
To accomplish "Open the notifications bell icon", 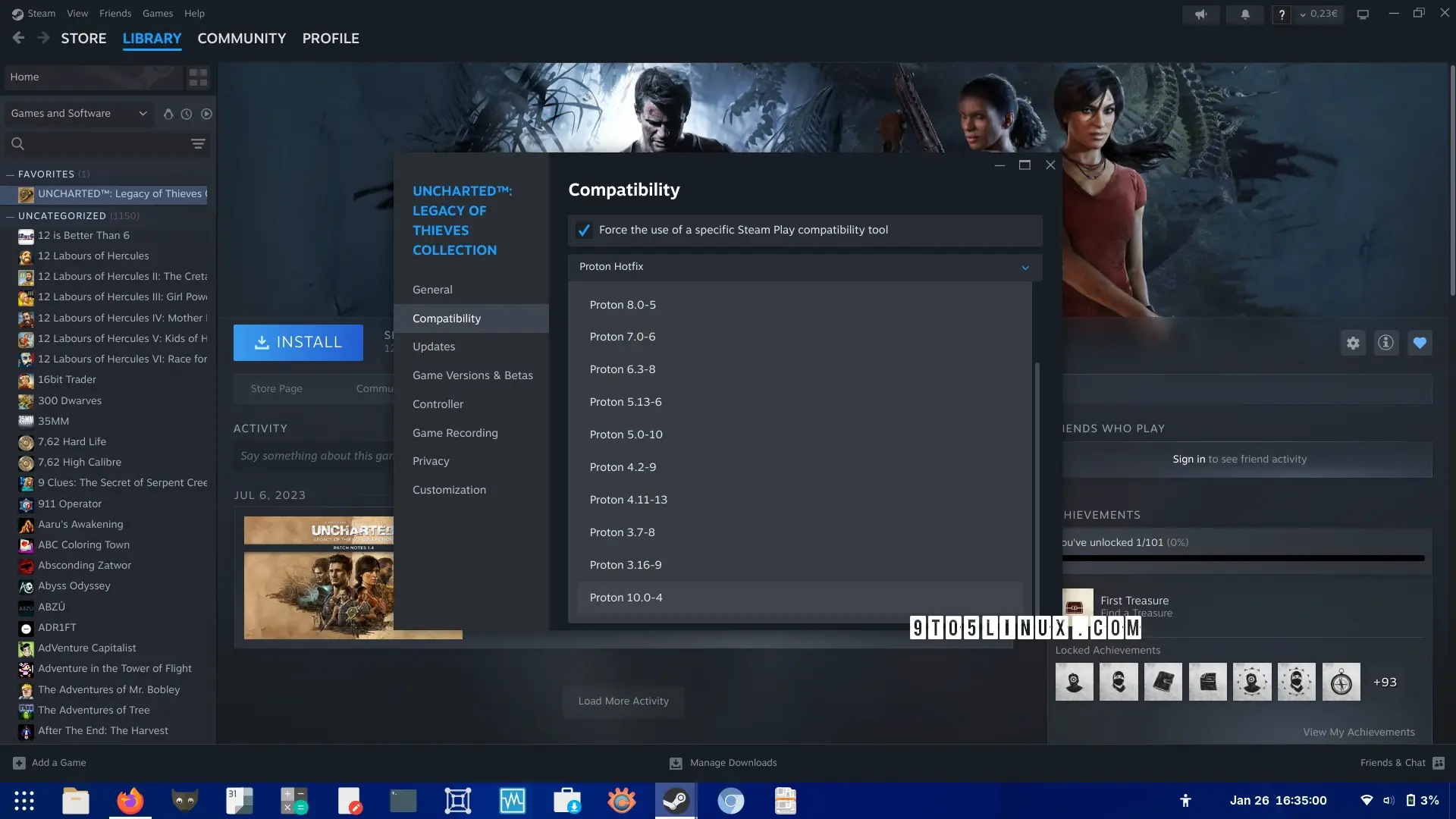I will [x=1244, y=14].
